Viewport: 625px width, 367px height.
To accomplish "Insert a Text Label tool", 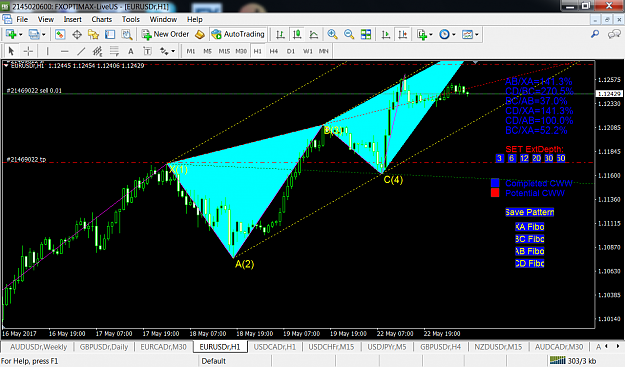I will (x=147, y=51).
